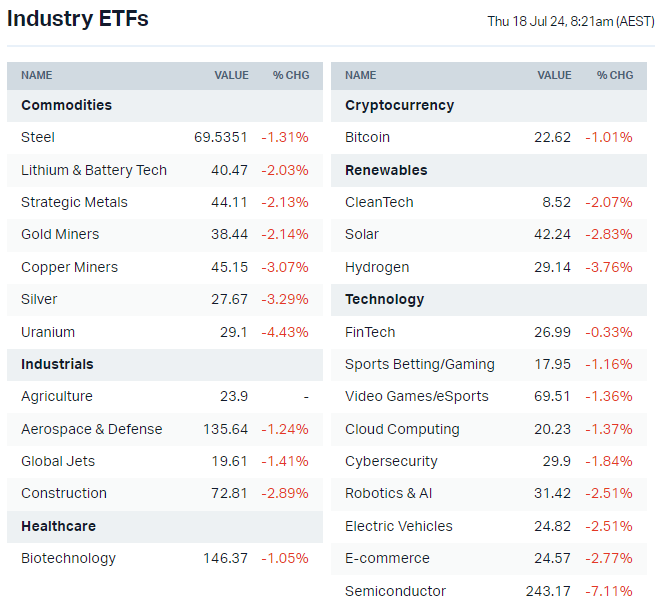Select the Robotics & AI ETF
Image resolution: width=664 pixels, height=610 pixels.
pos(388,493)
